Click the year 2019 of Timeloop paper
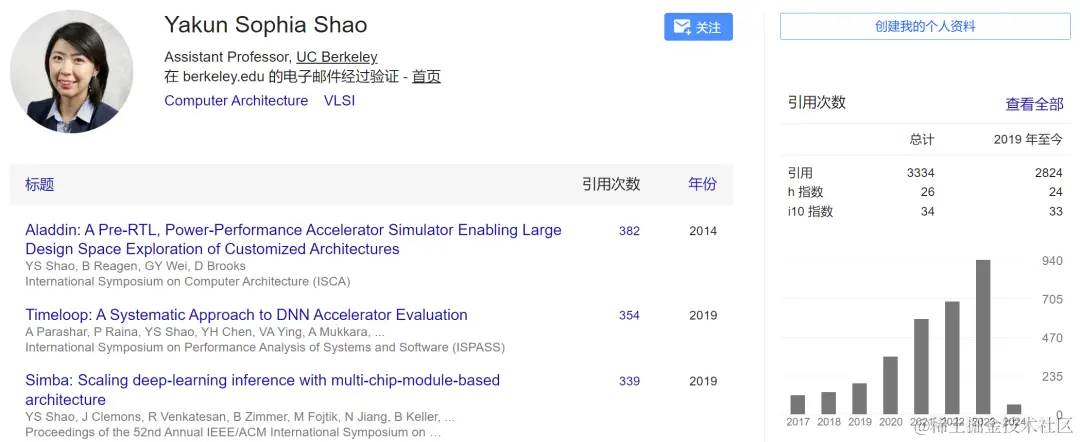This screenshot has width=1080, height=442. 703,315
